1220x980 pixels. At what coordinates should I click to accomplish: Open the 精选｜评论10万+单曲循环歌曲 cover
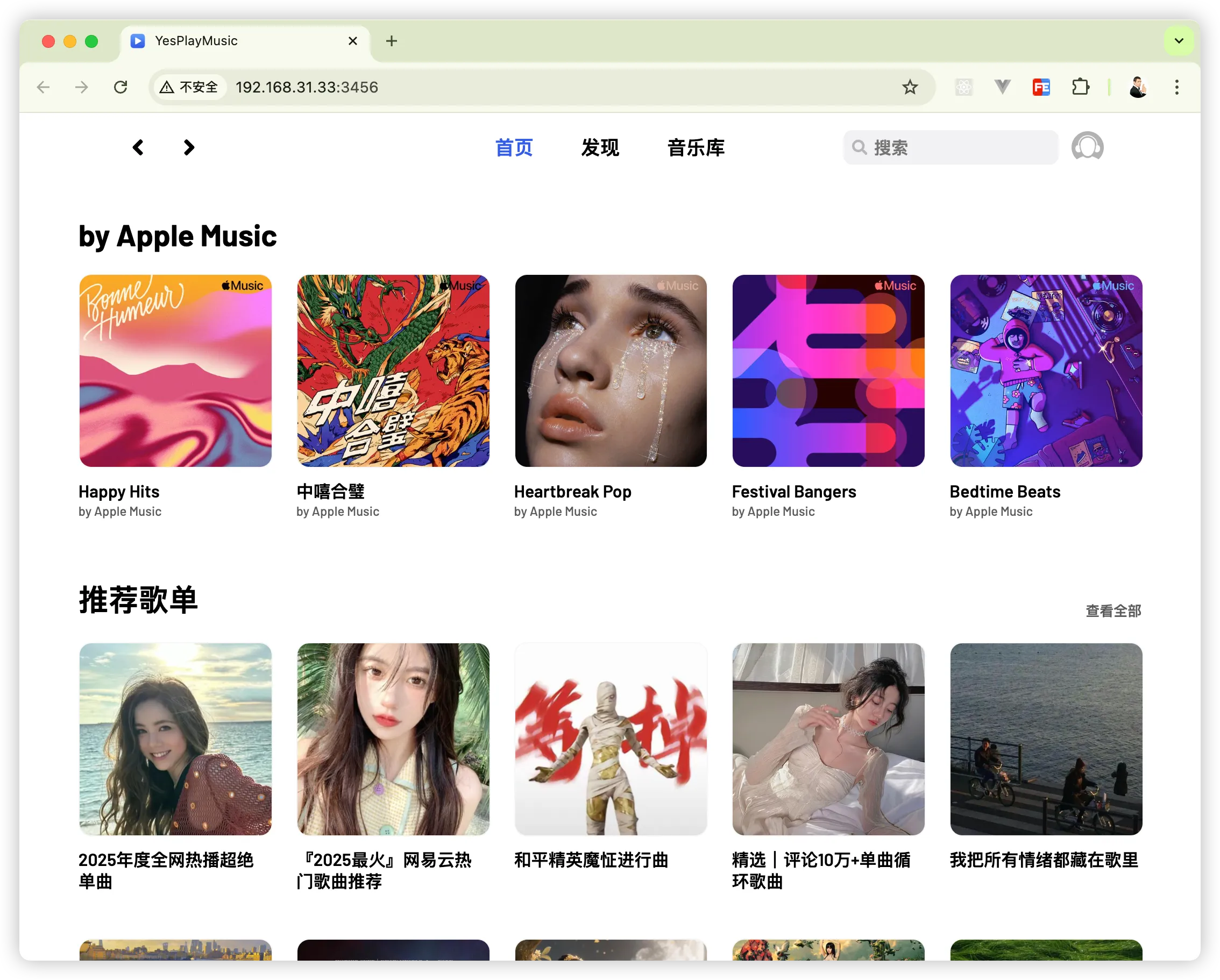pos(828,739)
